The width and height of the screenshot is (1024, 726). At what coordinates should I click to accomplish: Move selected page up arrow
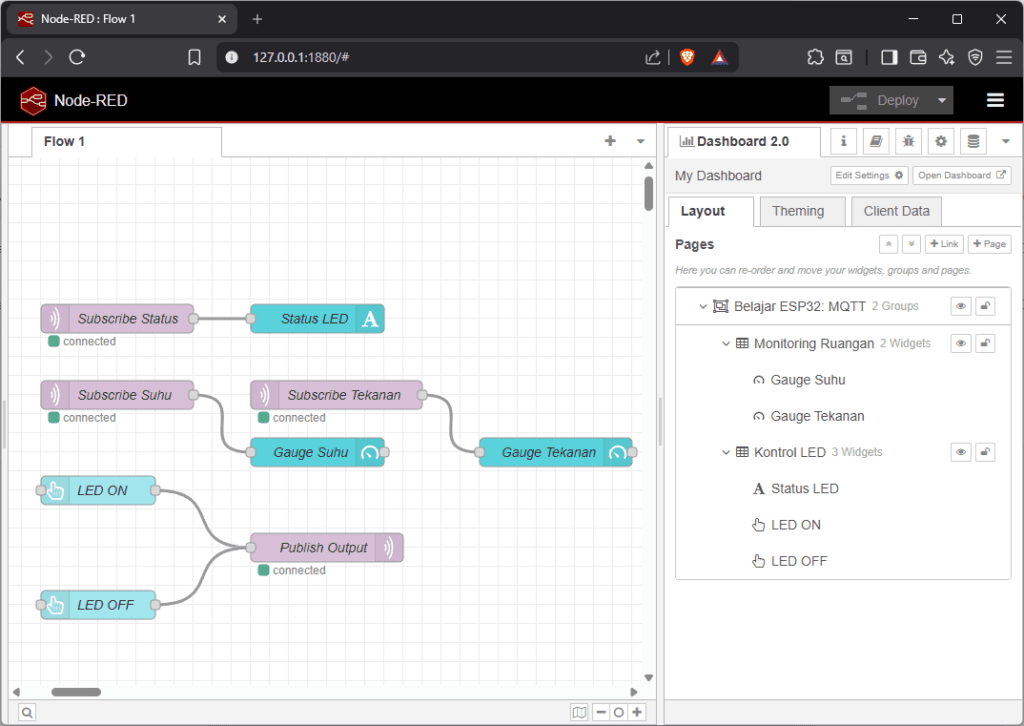tap(888, 244)
